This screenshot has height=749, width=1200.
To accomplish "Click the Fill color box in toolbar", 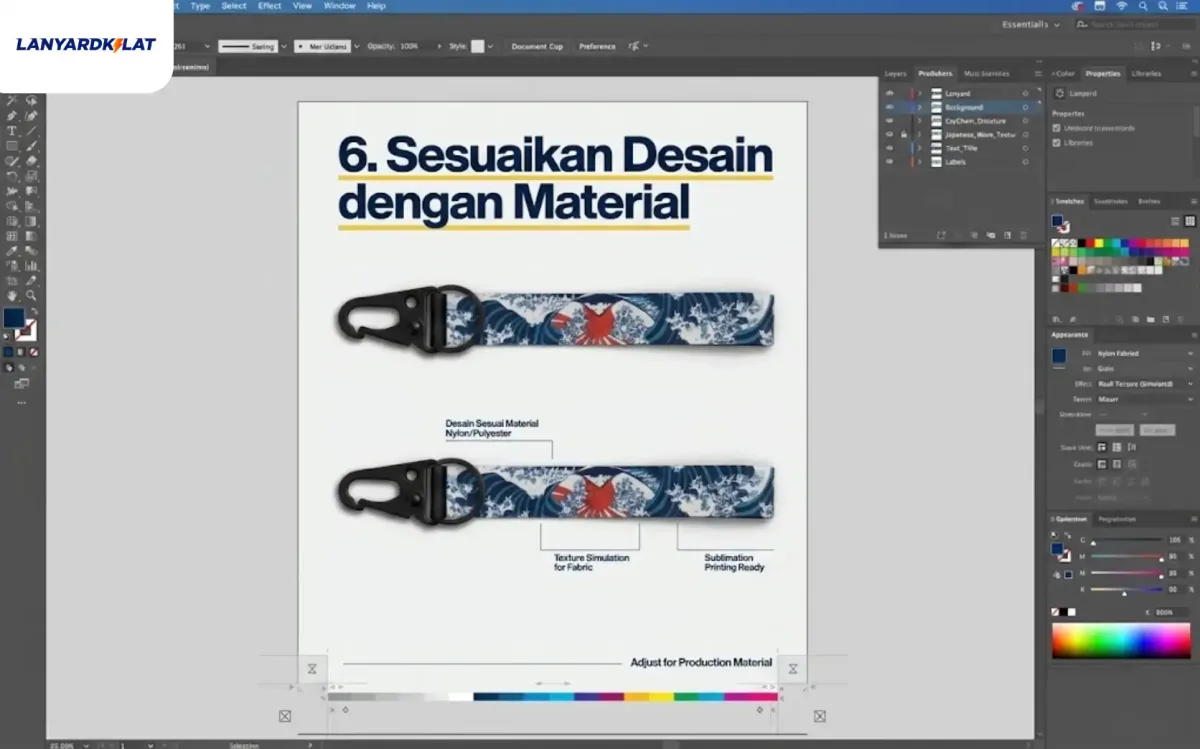I will pyautogui.click(x=14, y=319).
